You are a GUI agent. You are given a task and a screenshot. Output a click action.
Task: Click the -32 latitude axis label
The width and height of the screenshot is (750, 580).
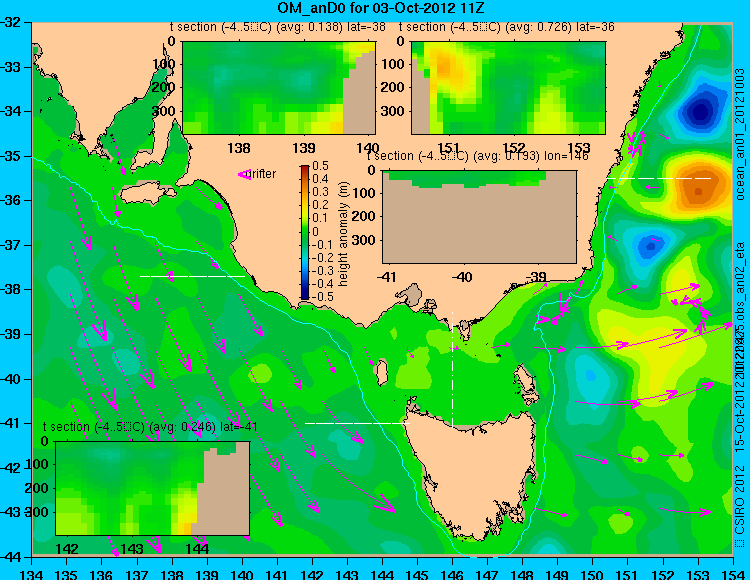(11, 22)
